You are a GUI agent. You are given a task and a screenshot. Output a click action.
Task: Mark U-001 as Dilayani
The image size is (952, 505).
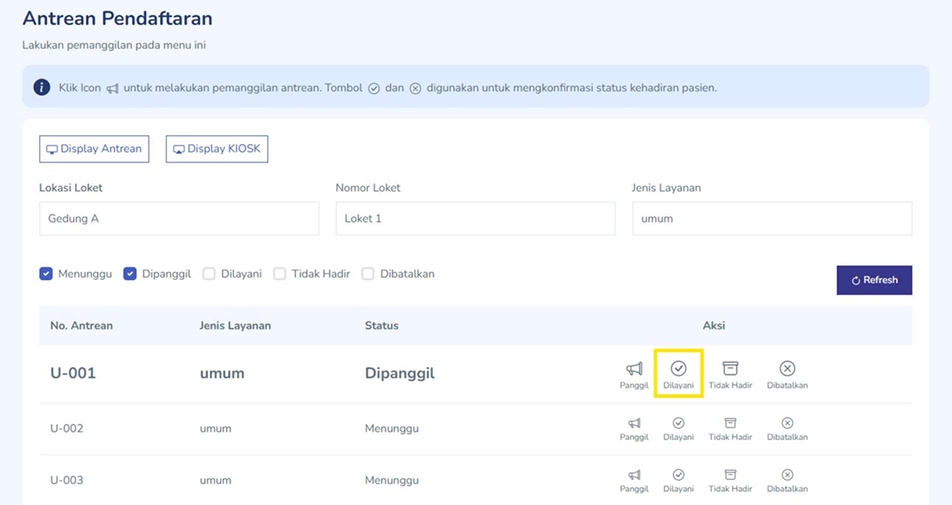[x=678, y=368]
